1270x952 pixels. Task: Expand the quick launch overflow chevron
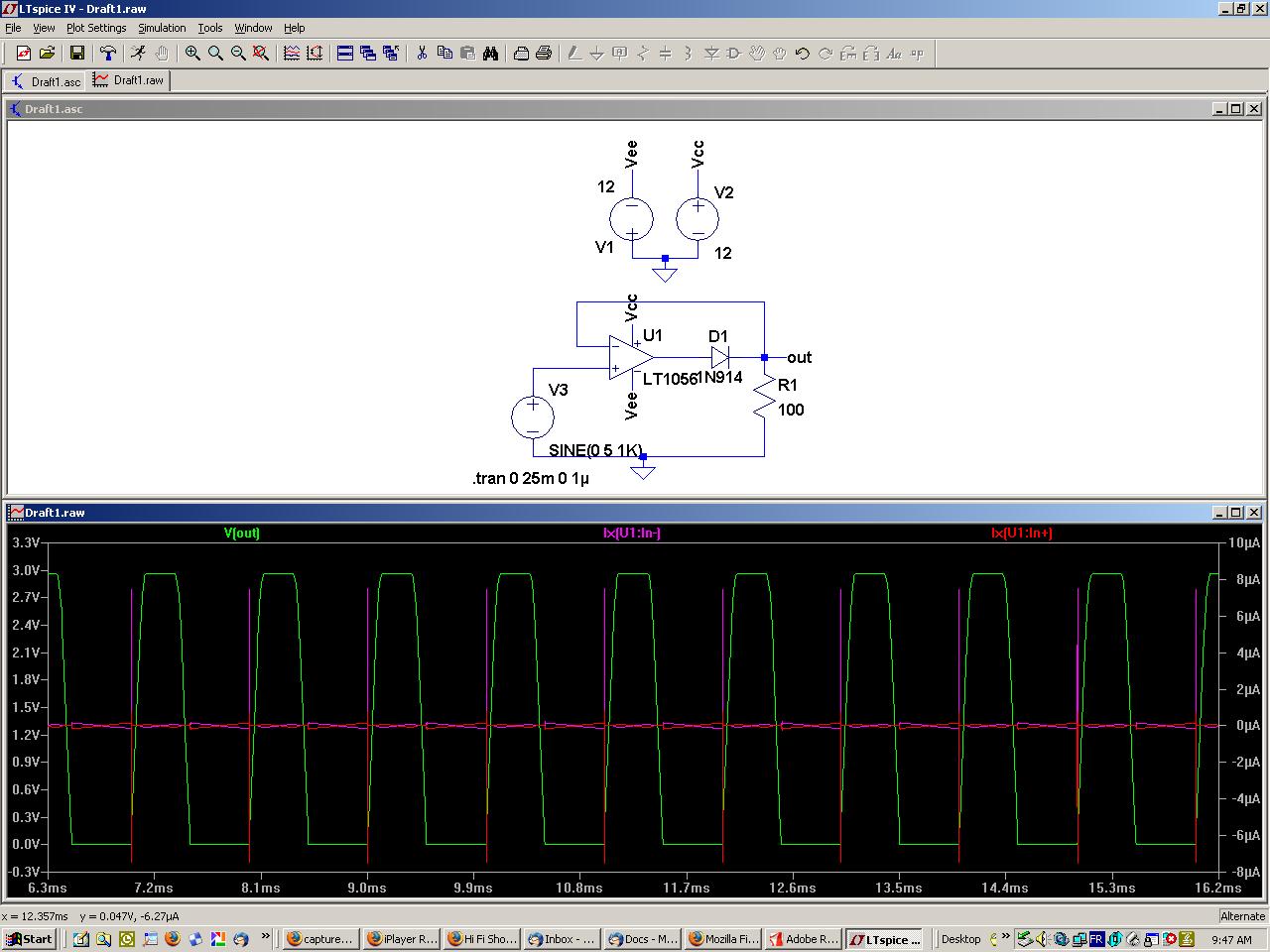(266, 936)
